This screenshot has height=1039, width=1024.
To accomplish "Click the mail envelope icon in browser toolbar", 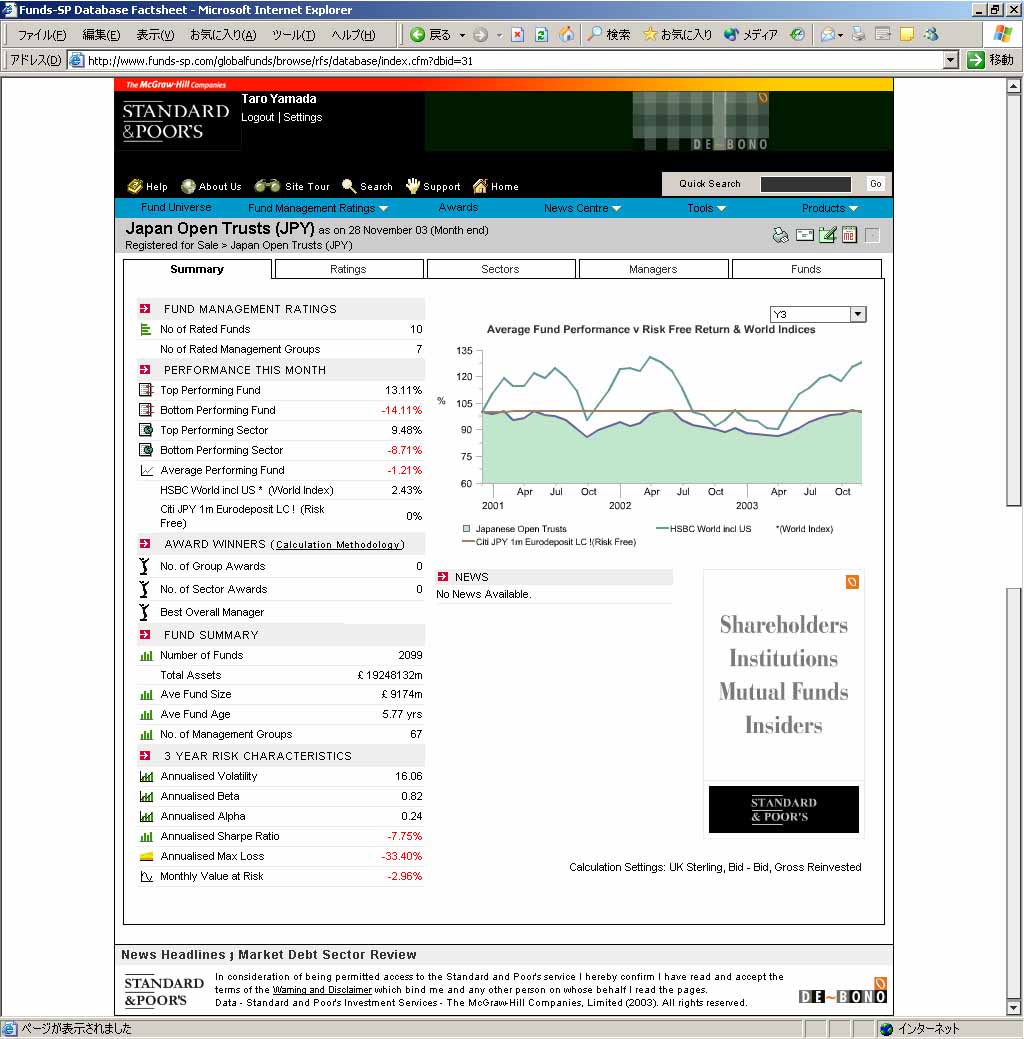I will [x=828, y=34].
